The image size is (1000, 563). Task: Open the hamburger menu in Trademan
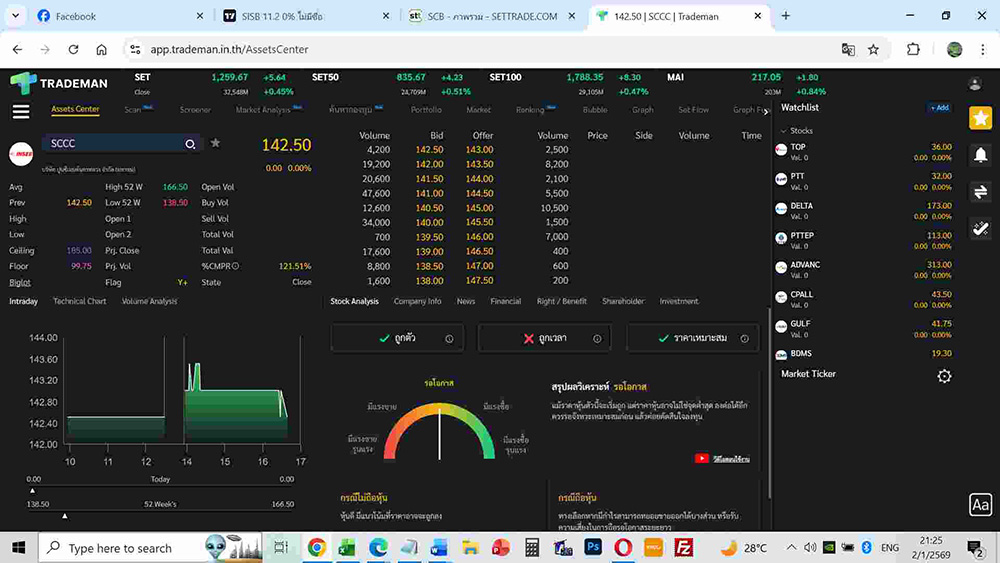click(20, 111)
